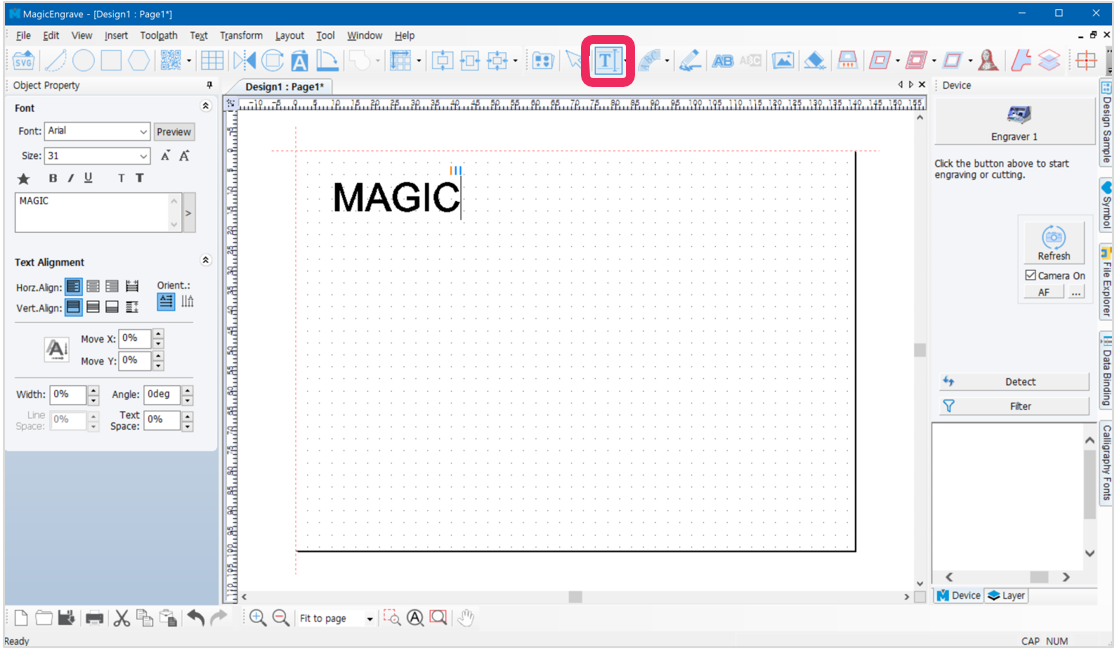Activate the hand pan tool

[466, 618]
